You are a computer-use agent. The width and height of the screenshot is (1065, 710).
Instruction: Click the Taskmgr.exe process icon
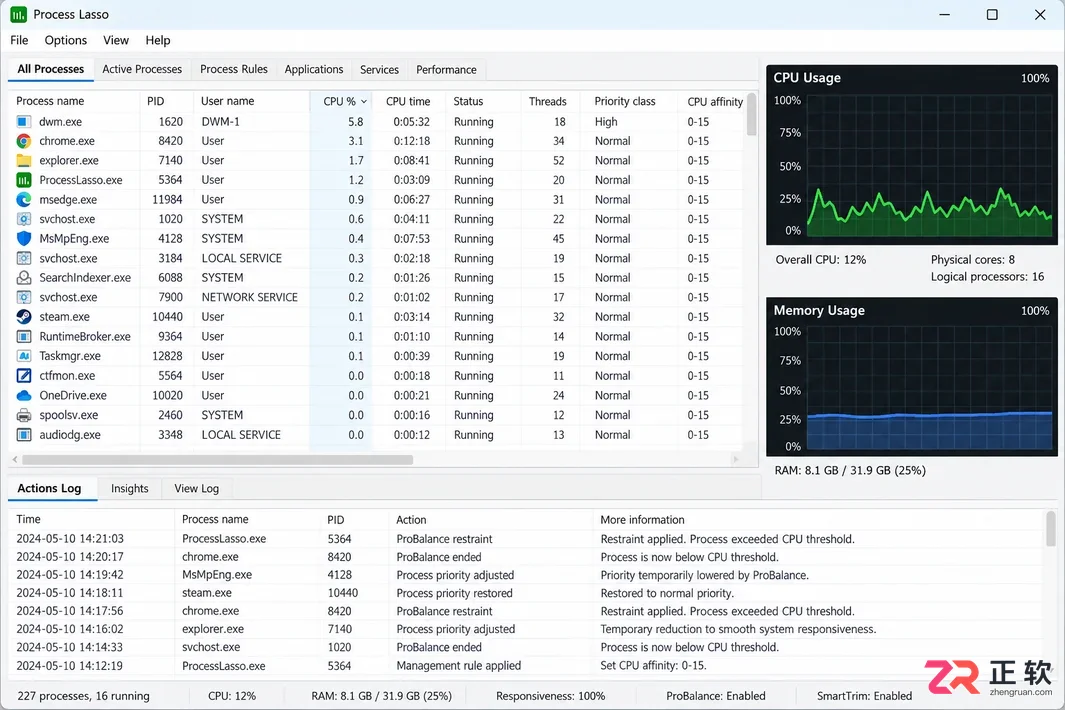click(x=24, y=356)
